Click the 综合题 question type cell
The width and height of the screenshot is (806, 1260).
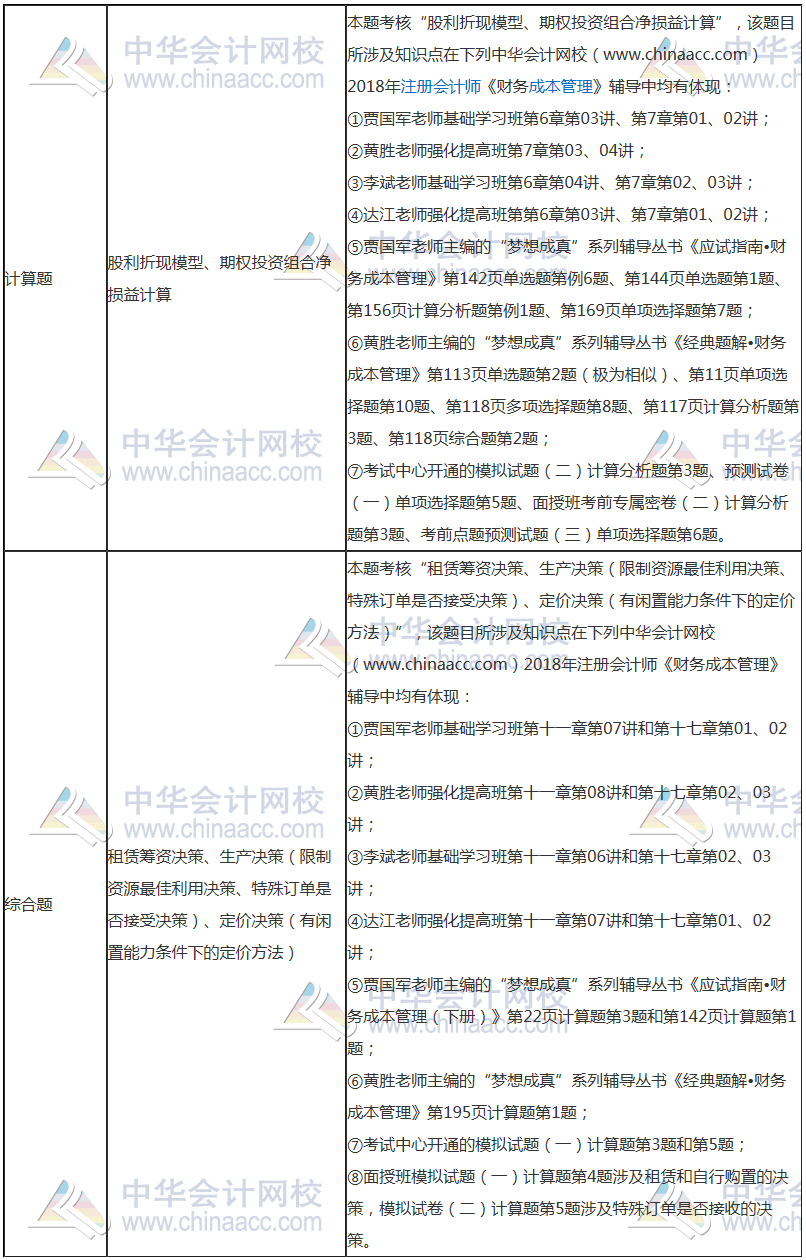click(29, 904)
